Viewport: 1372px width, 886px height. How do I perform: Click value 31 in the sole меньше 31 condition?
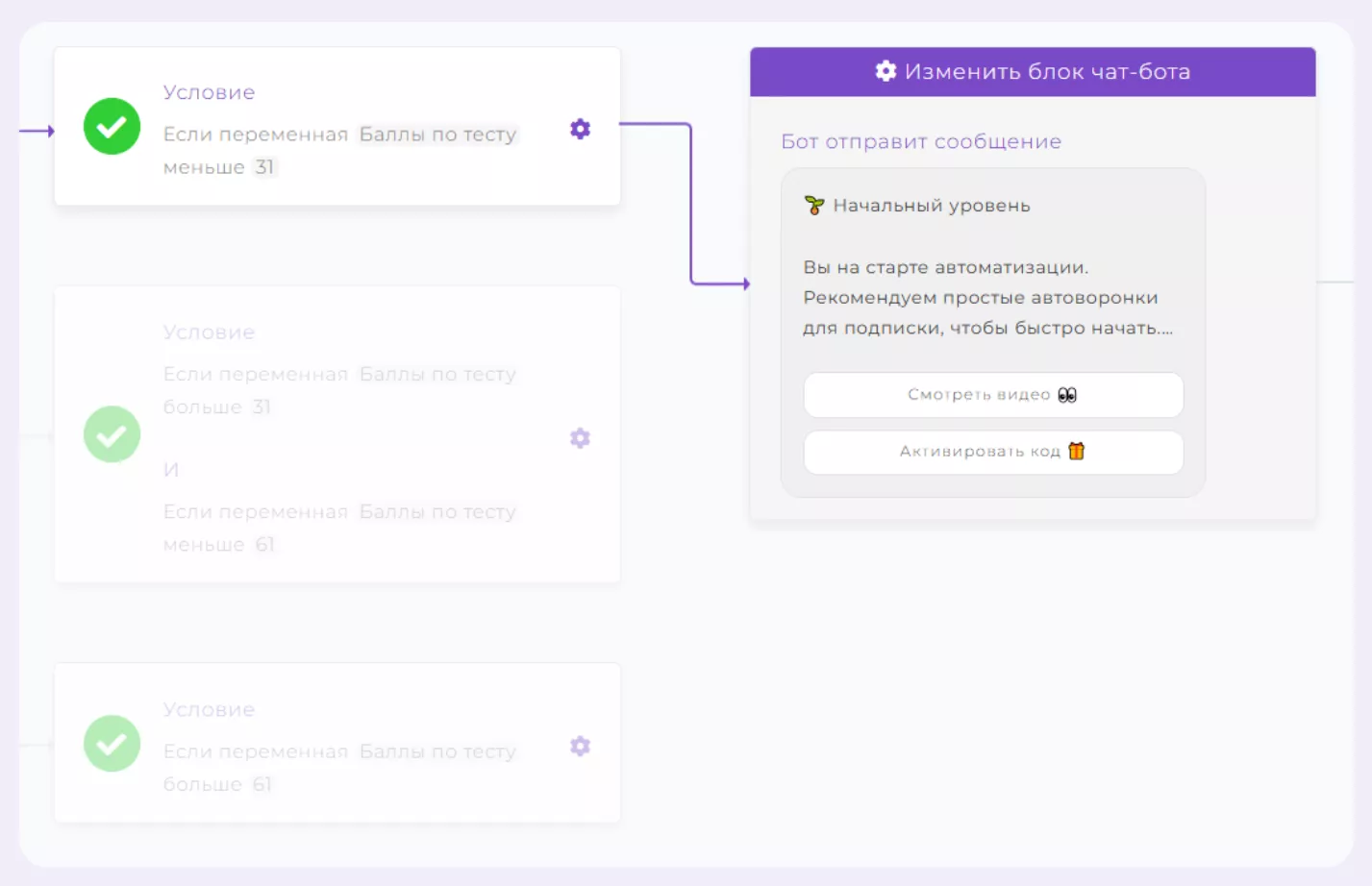(x=264, y=167)
